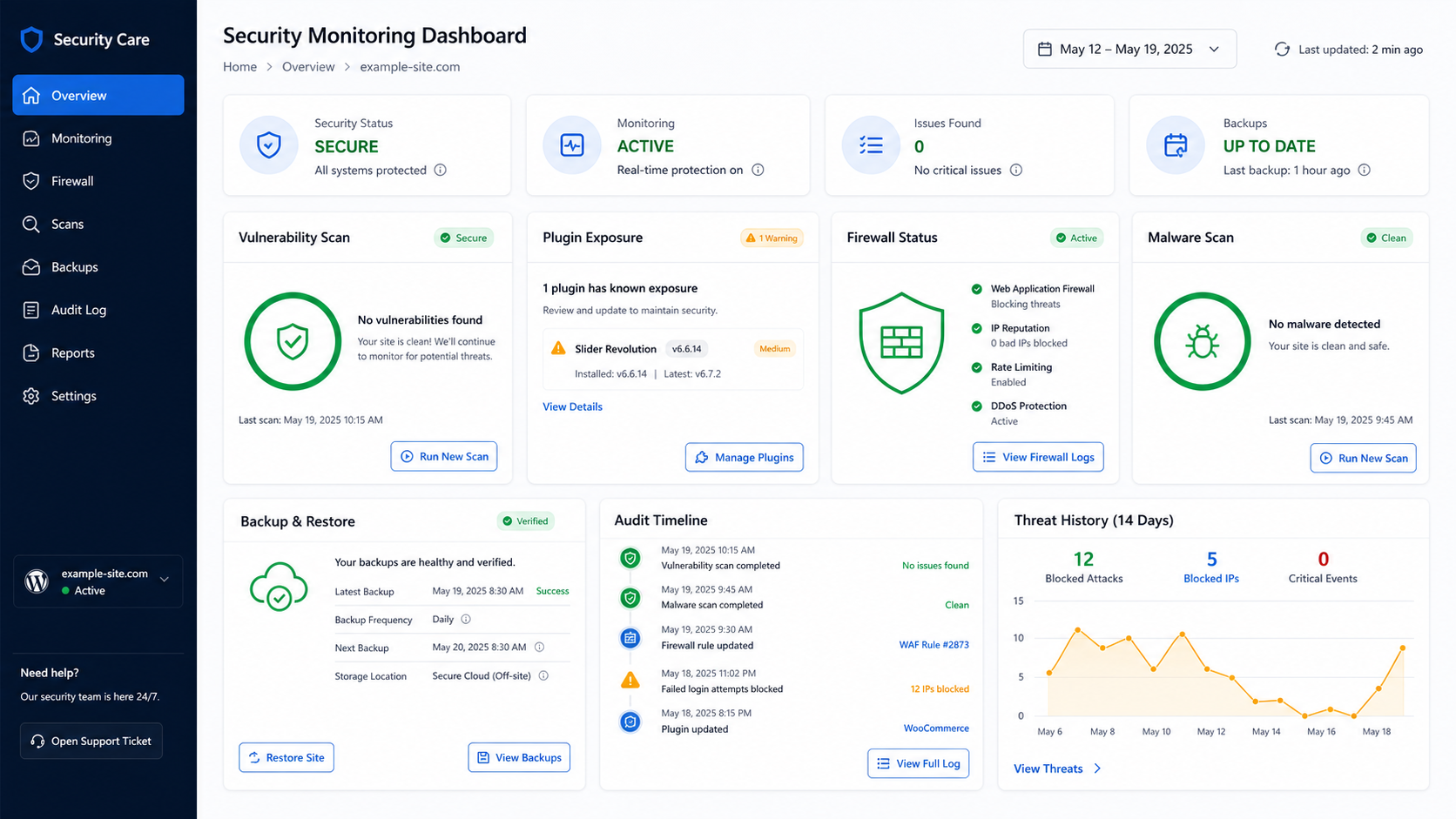Go to Monitoring in the sidebar

[98, 138]
